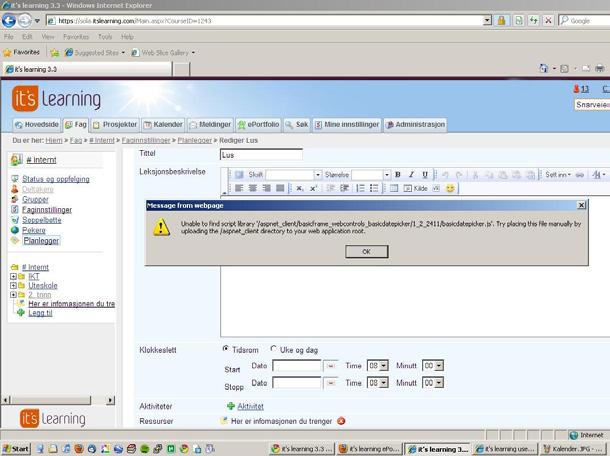Screen dimensions: 610x456
Task: Click in the Tittel input field
Action: (261, 155)
